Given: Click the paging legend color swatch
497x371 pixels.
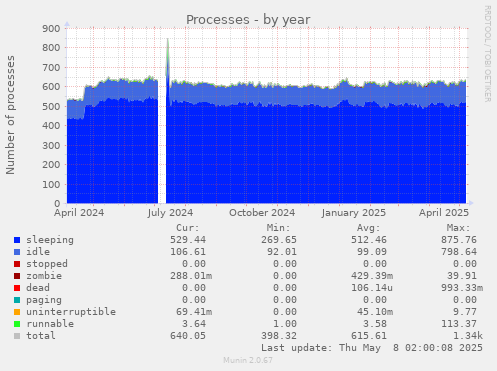Looking at the screenshot, I should pos(17,300).
